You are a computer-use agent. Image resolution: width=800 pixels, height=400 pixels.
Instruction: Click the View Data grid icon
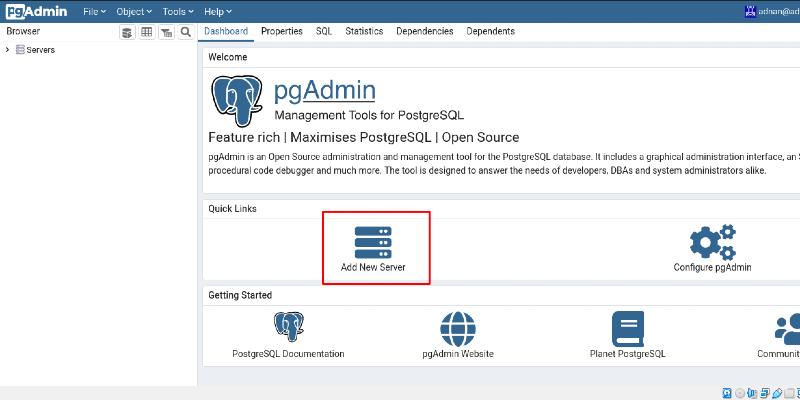click(x=147, y=32)
